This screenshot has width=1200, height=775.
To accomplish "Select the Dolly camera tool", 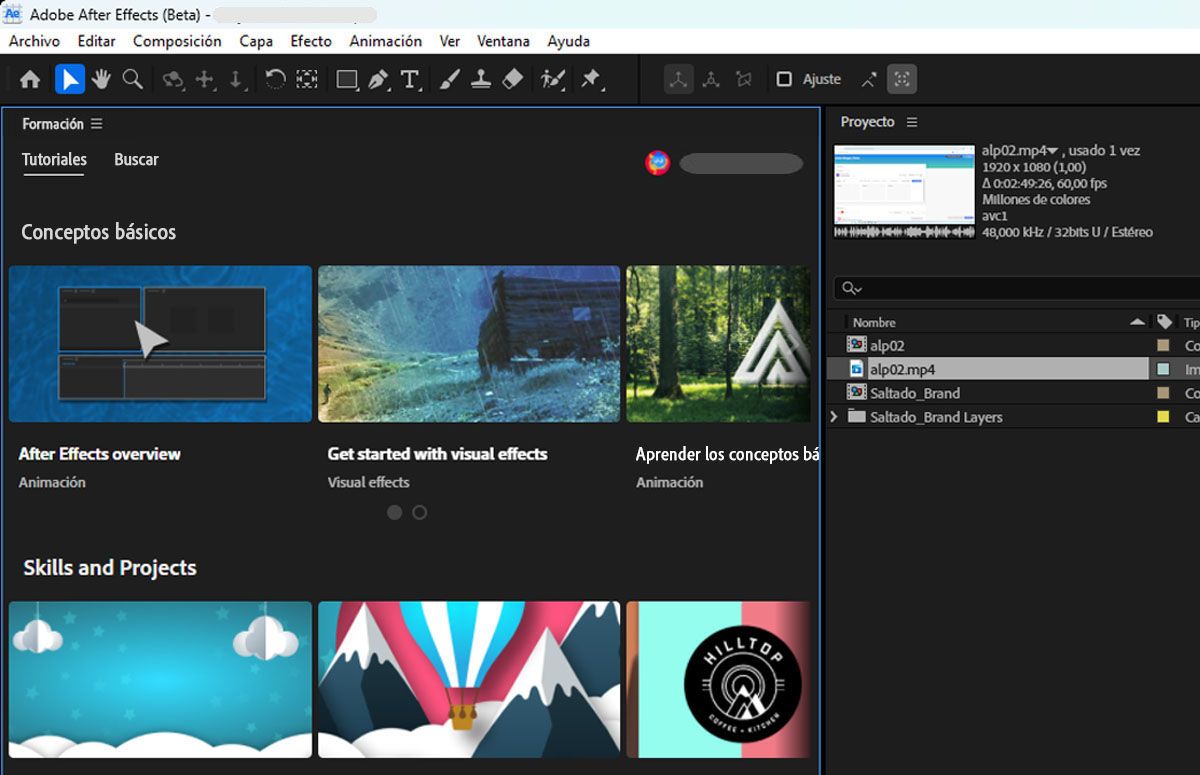I will click(236, 79).
